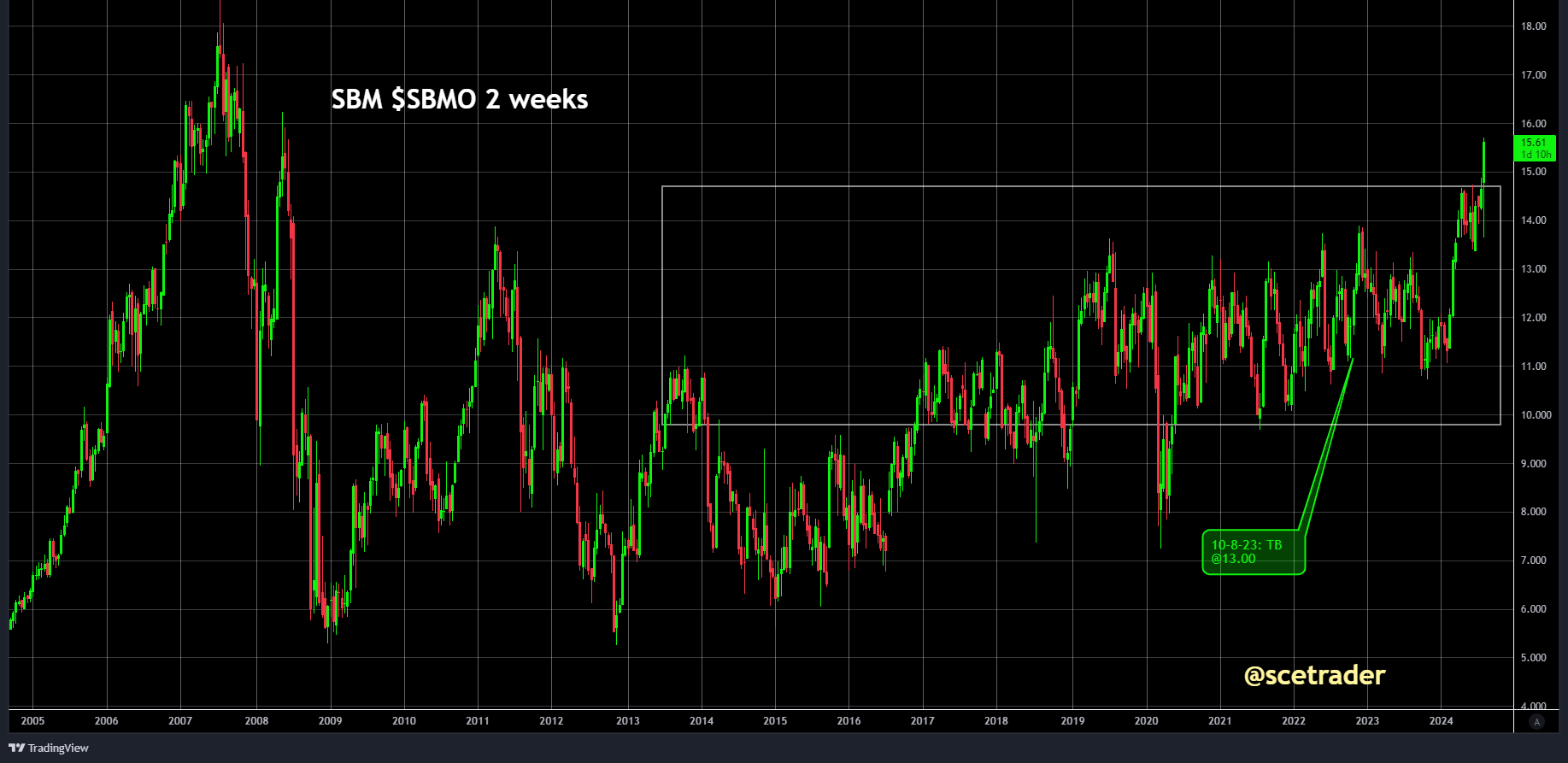Screen dimensions: 1568x763
Task: Click the 2014 label on time axis
Action: point(702,721)
